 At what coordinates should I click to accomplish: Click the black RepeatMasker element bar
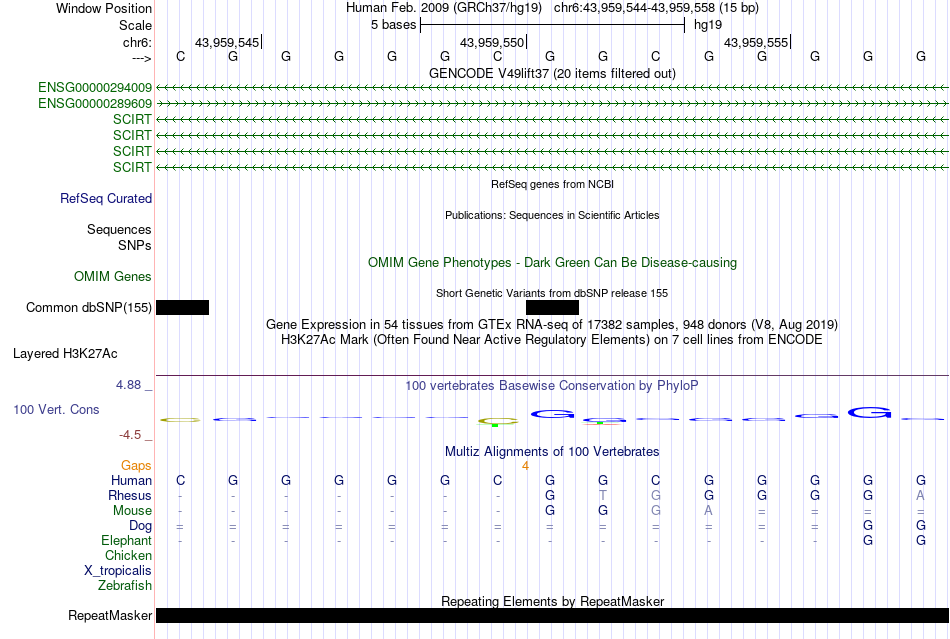(552, 615)
